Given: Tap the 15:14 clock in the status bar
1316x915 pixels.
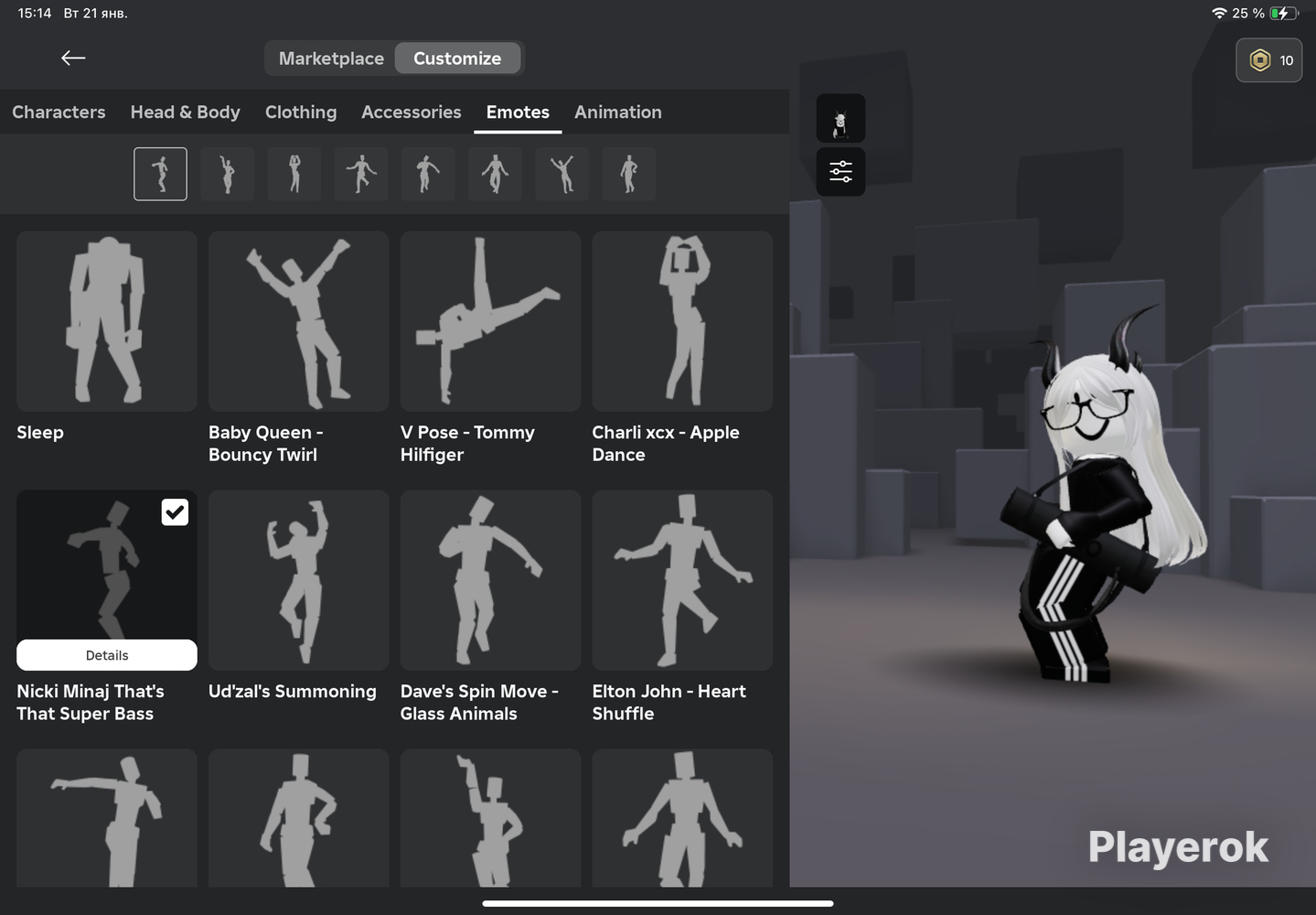Looking at the screenshot, I should click(35, 13).
